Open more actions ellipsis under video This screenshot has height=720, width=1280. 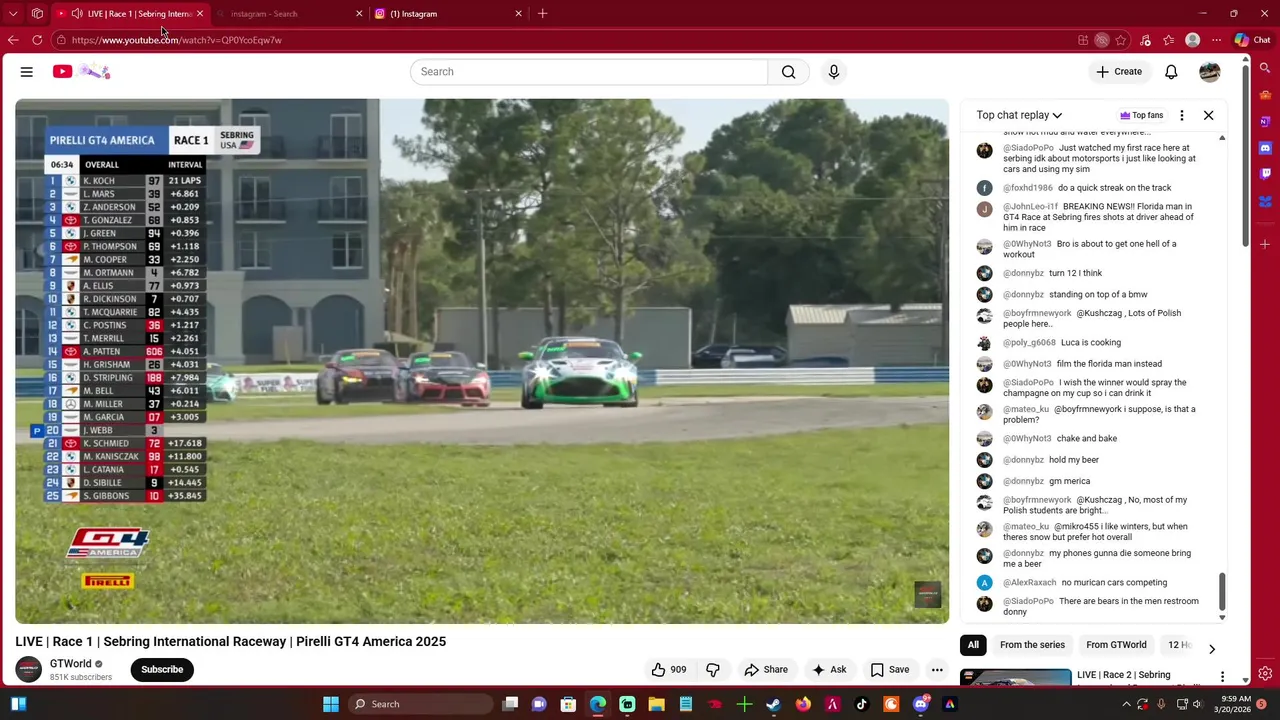937,670
